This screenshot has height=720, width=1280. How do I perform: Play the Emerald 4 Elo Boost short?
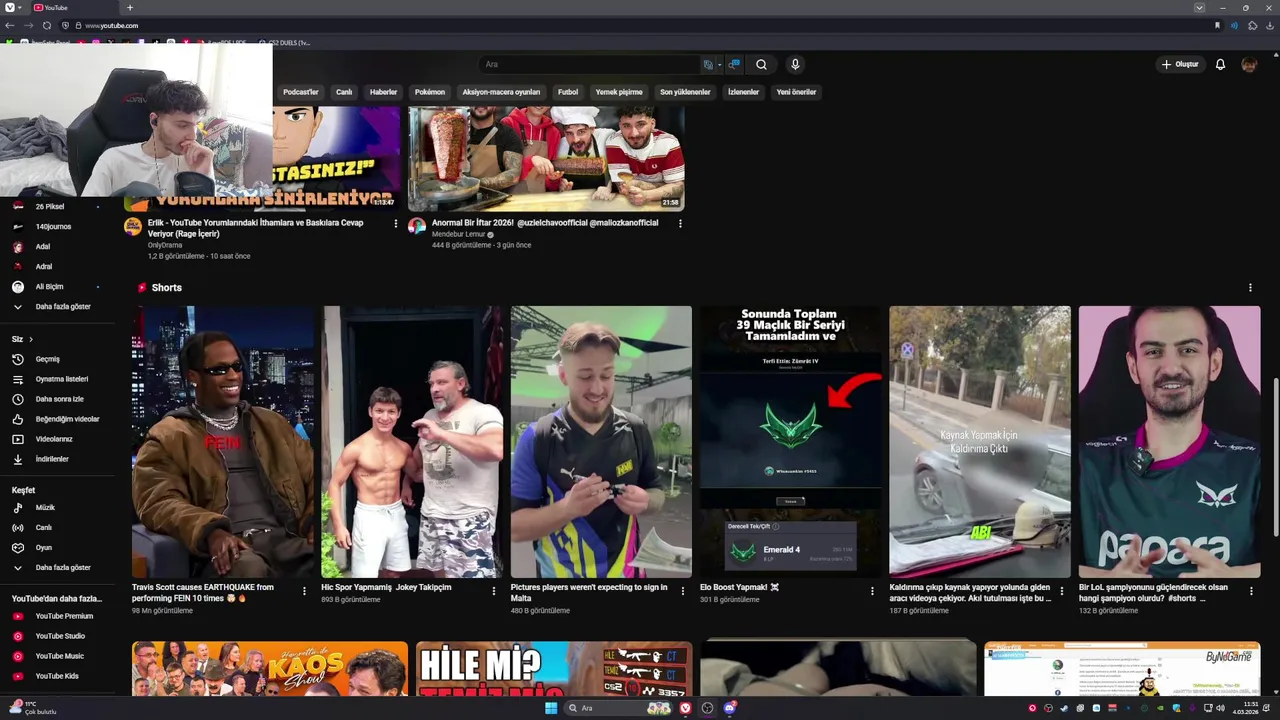click(x=790, y=442)
